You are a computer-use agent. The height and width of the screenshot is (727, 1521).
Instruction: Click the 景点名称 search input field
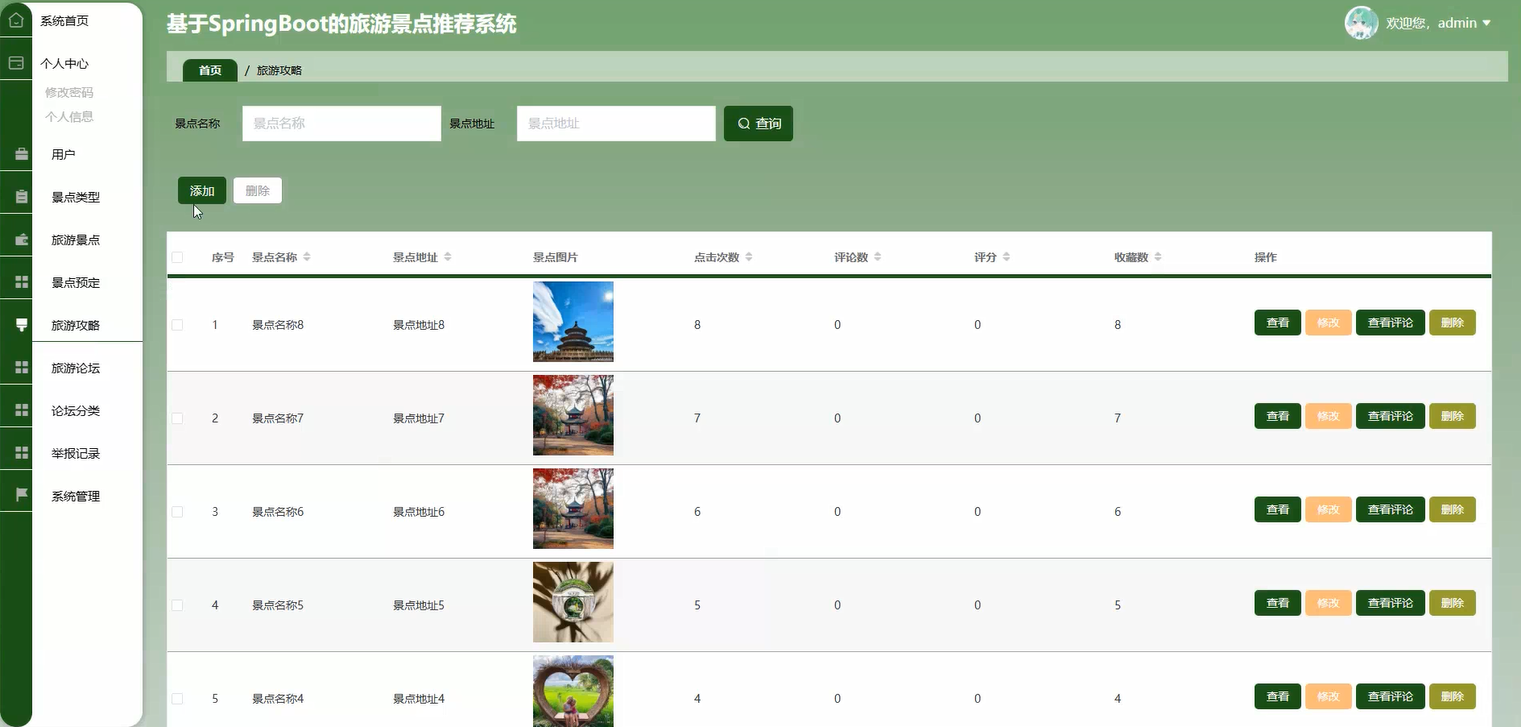pos(340,123)
